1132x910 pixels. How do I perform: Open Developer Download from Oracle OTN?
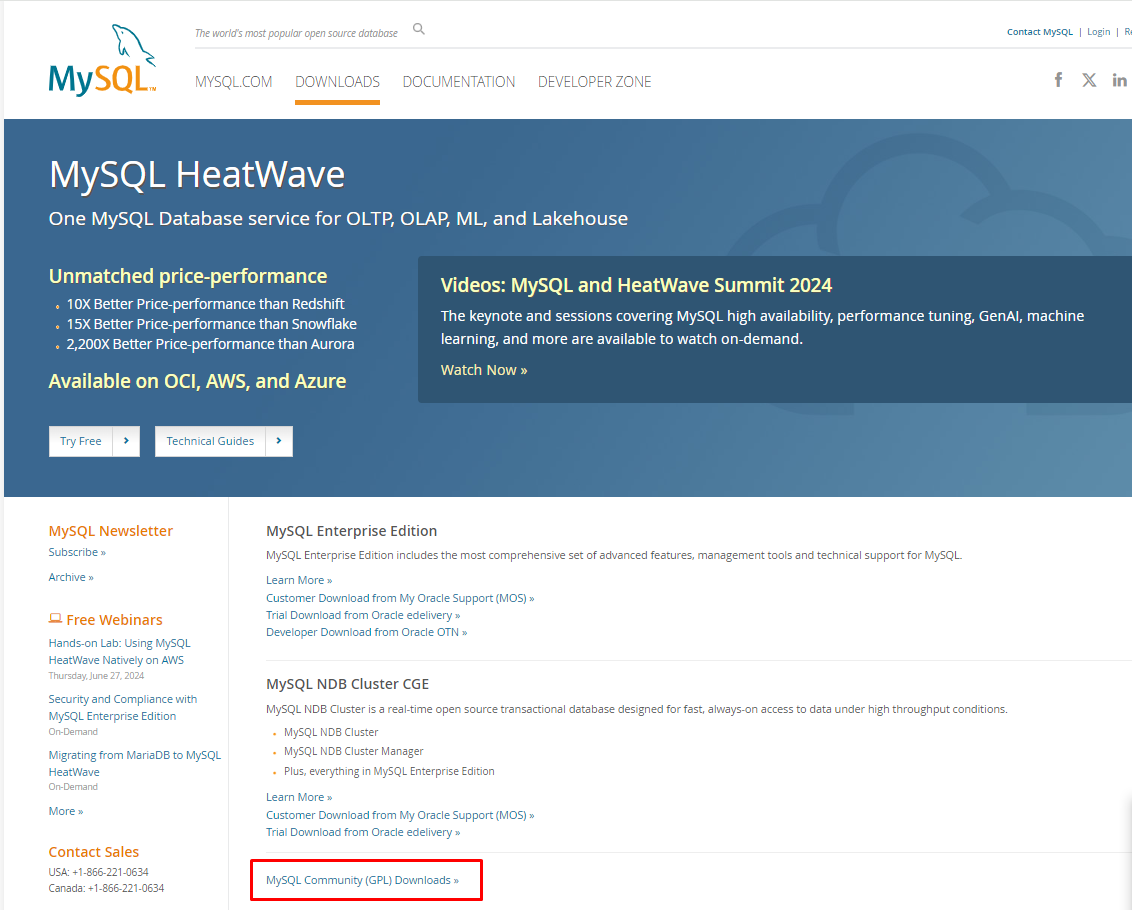pyautogui.click(x=367, y=632)
